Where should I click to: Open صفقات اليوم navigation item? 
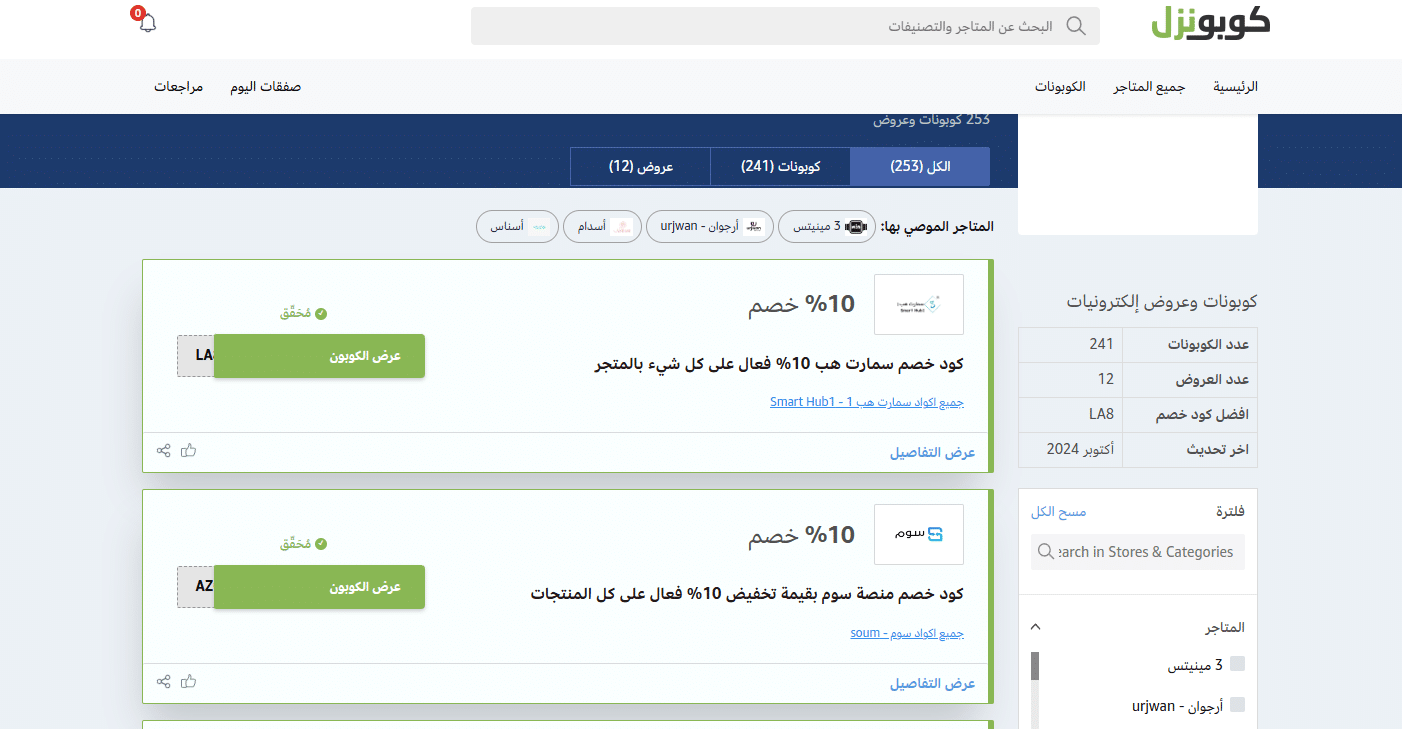(x=266, y=87)
